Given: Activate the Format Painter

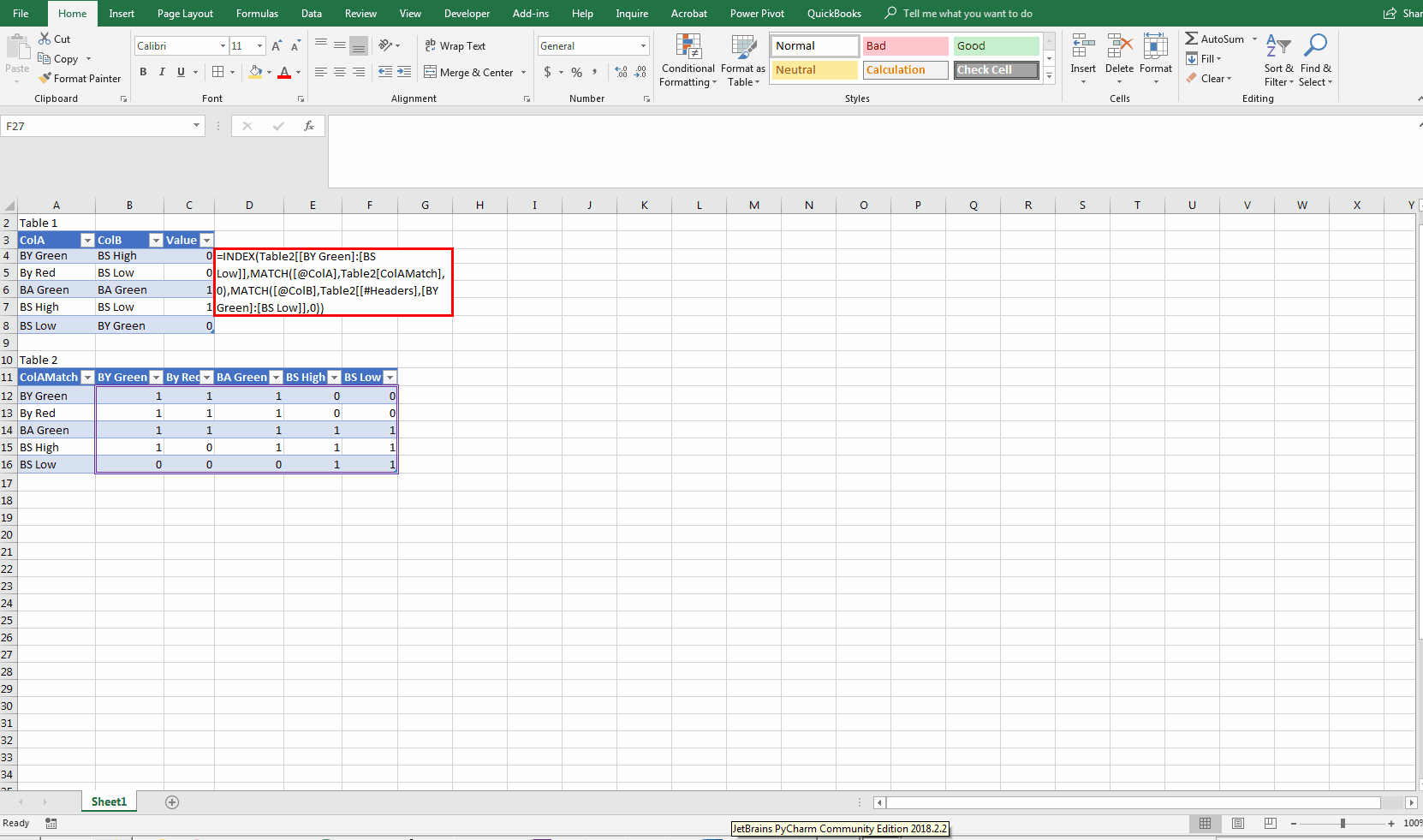Looking at the screenshot, I should coord(80,78).
